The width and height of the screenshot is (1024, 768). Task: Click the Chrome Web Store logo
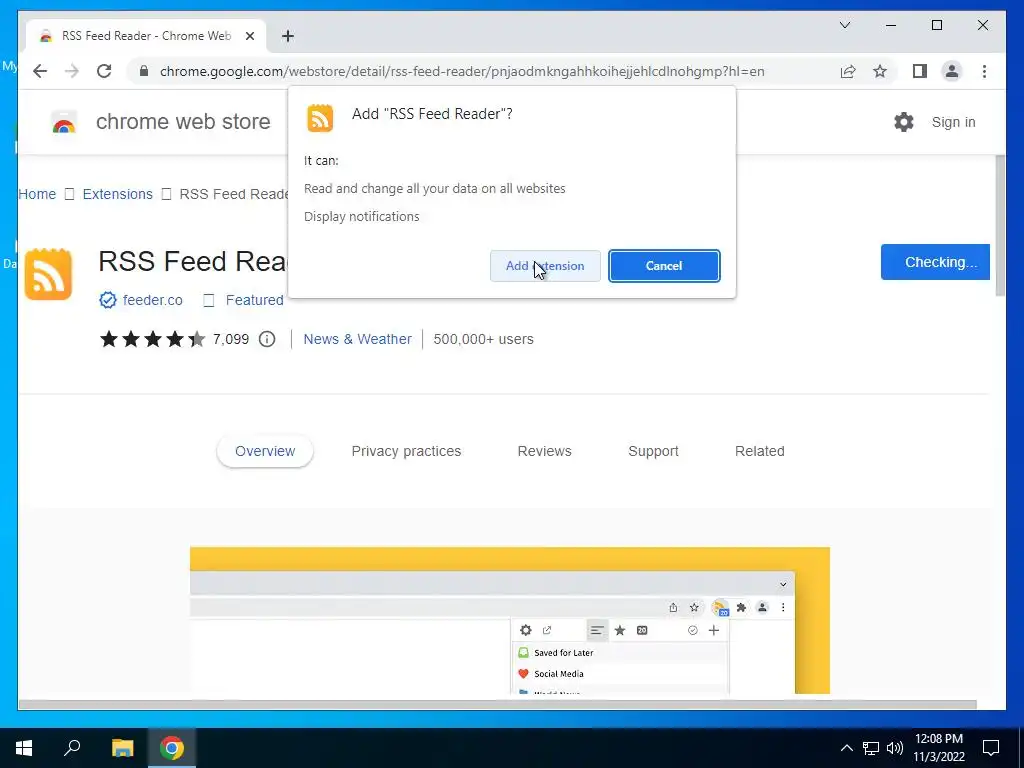[x=64, y=122]
